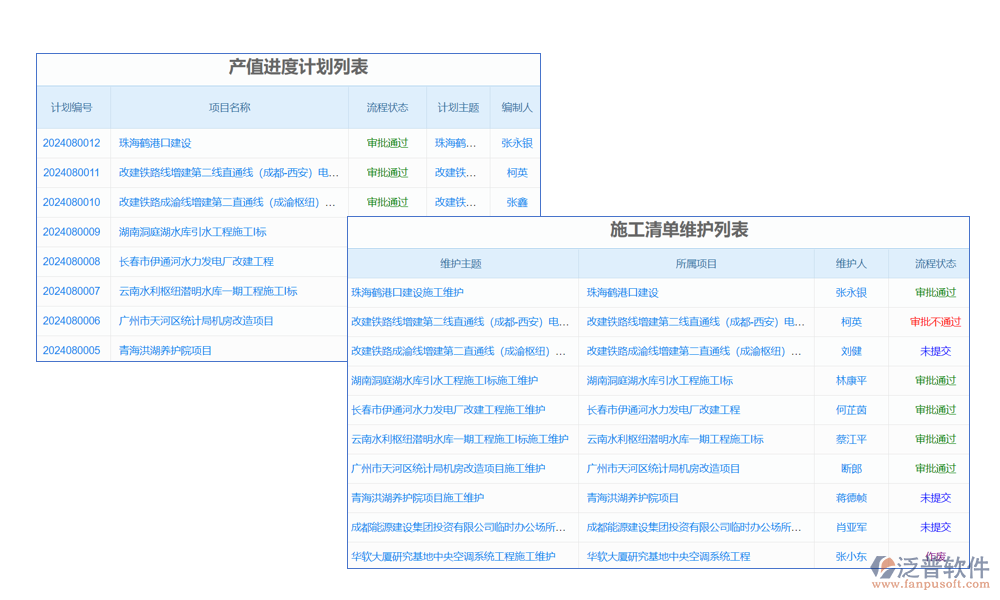Click the 维护人 column header
Image resolution: width=1000 pixels, height=600 pixels.
tap(851, 264)
